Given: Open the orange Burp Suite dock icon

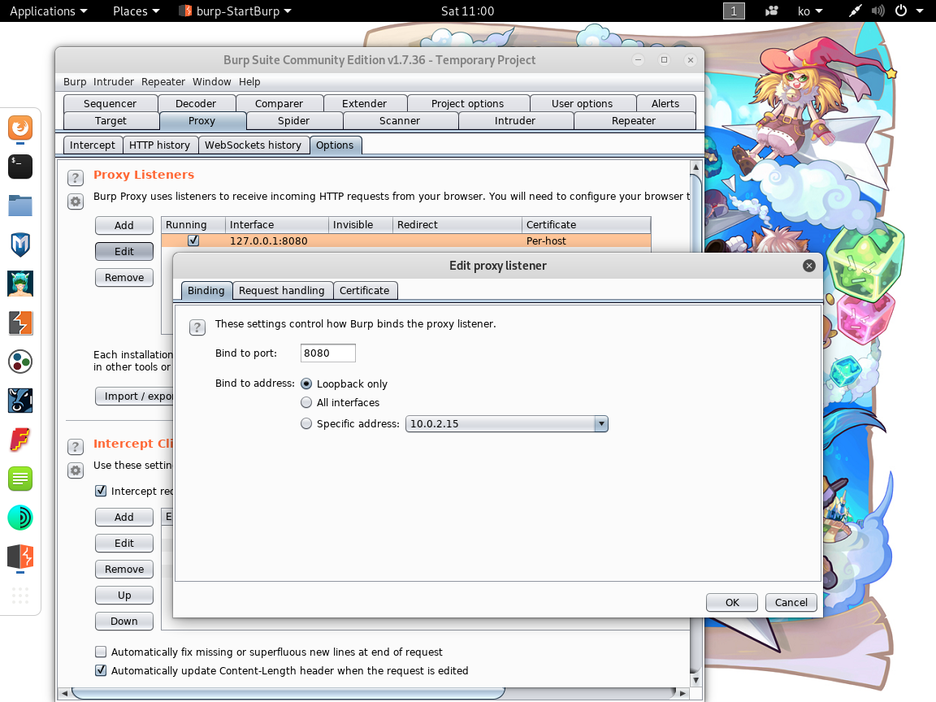Looking at the screenshot, I should click(x=20, y=323).
